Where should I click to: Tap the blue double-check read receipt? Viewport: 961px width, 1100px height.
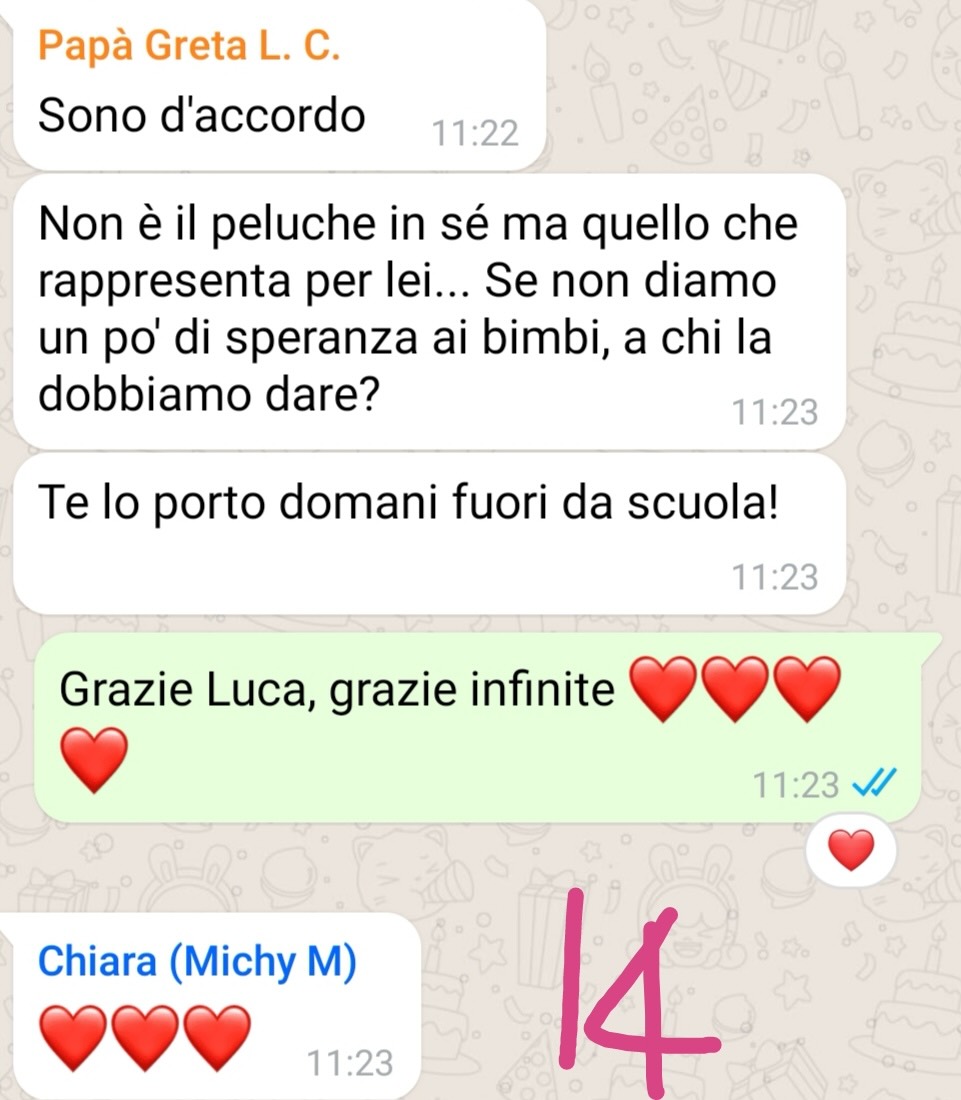(873, 783)
